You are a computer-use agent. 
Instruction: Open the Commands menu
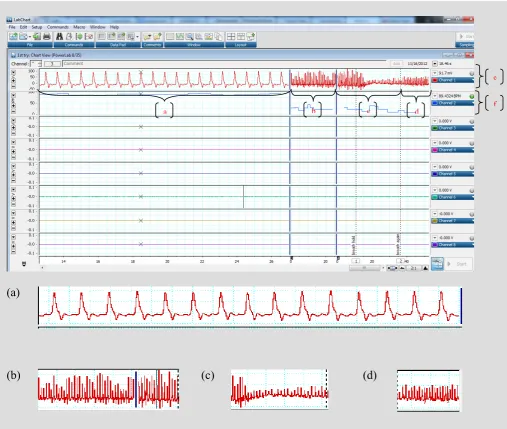[x=58, y=27]
